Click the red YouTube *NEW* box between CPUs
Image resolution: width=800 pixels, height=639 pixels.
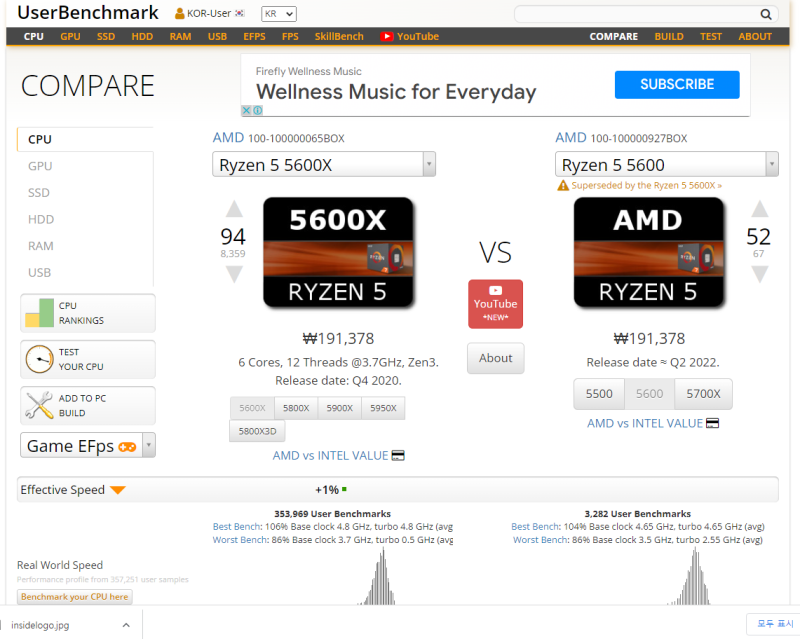click(x=495, y=303)
